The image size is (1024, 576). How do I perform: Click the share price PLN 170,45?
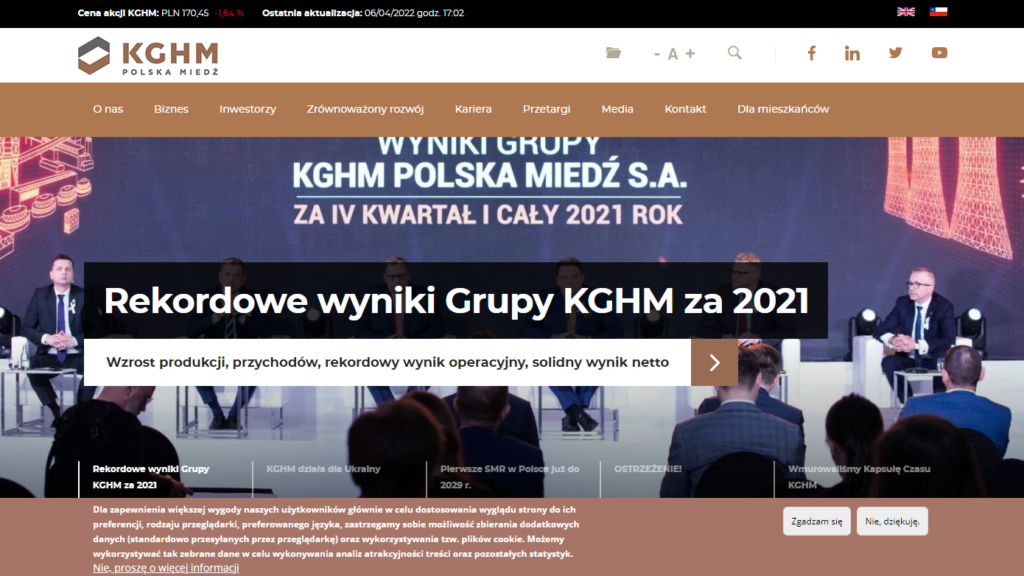pos(185,13)
